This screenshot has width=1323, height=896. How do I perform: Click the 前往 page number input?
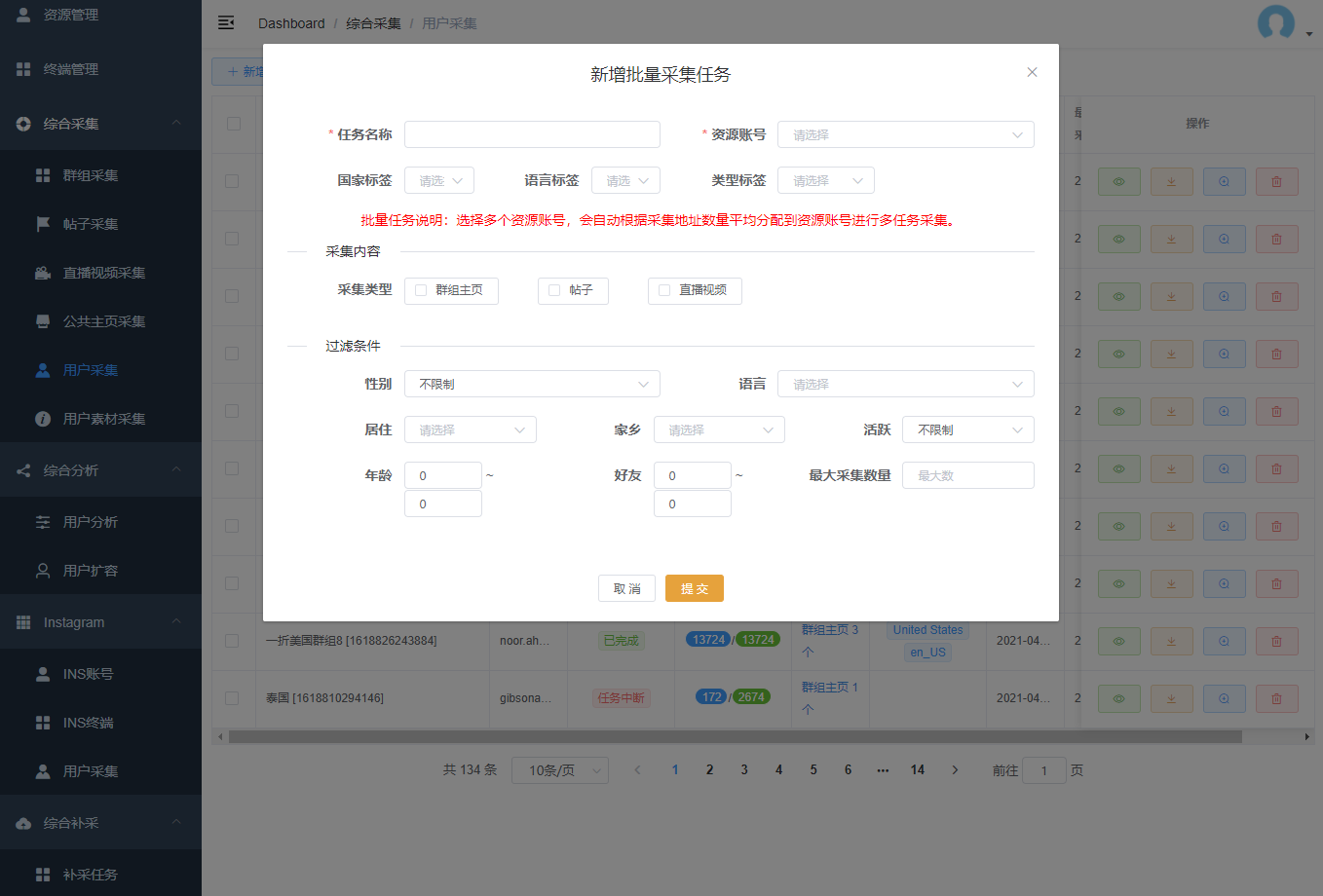(x=1044, y=770)
